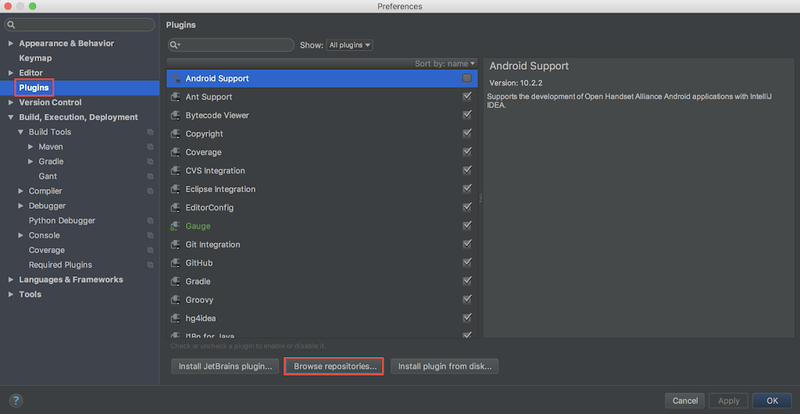Image resolution: width=800 pixels, height=414 pixels.
Task: Open the Show All plugins dropdown
Action: coord(349,45)
